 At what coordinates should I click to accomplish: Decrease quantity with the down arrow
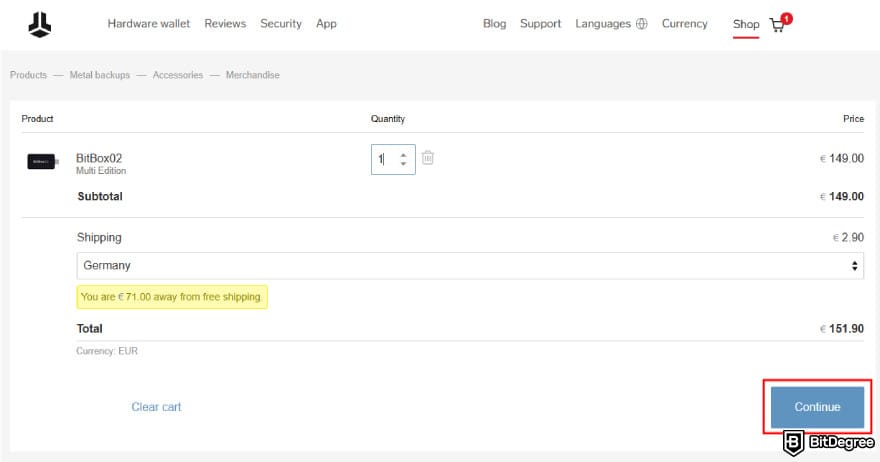click(x=403, y=163)
